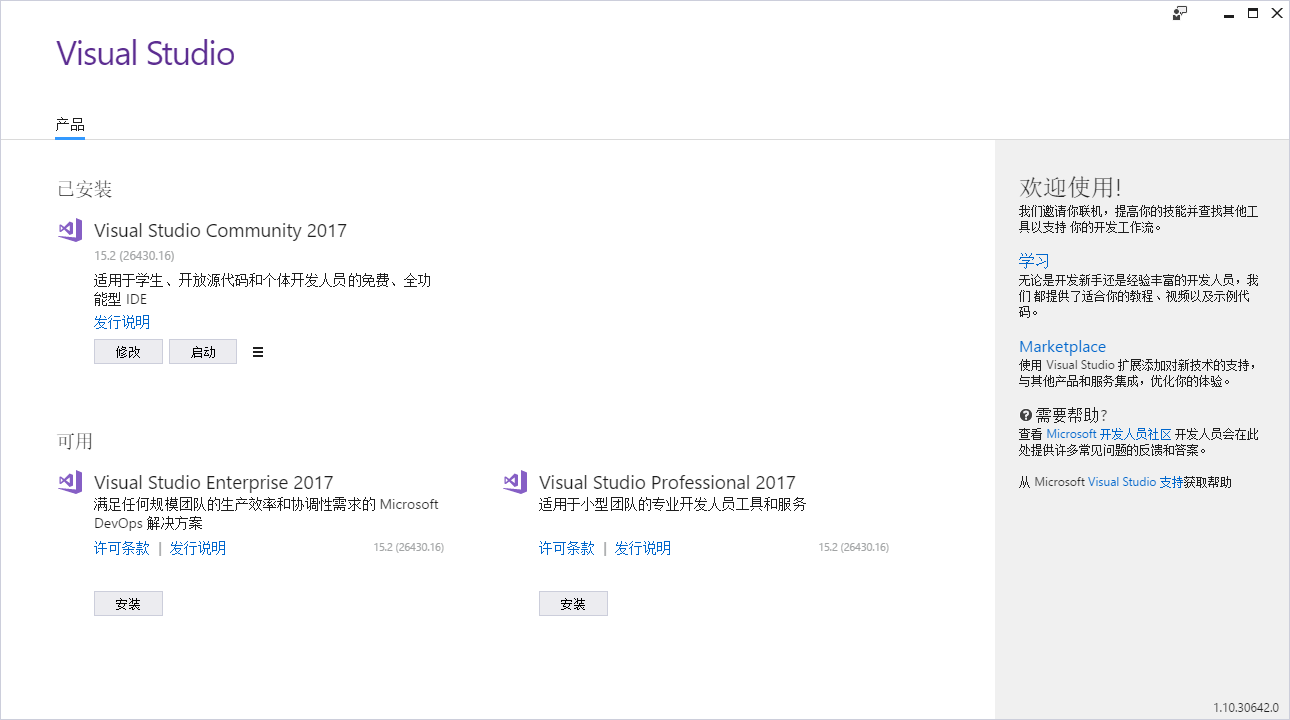Select the 产品 tab
The width and height of the screenshot is (1290, 720).
pyautogui.click(x=70, y=125)
